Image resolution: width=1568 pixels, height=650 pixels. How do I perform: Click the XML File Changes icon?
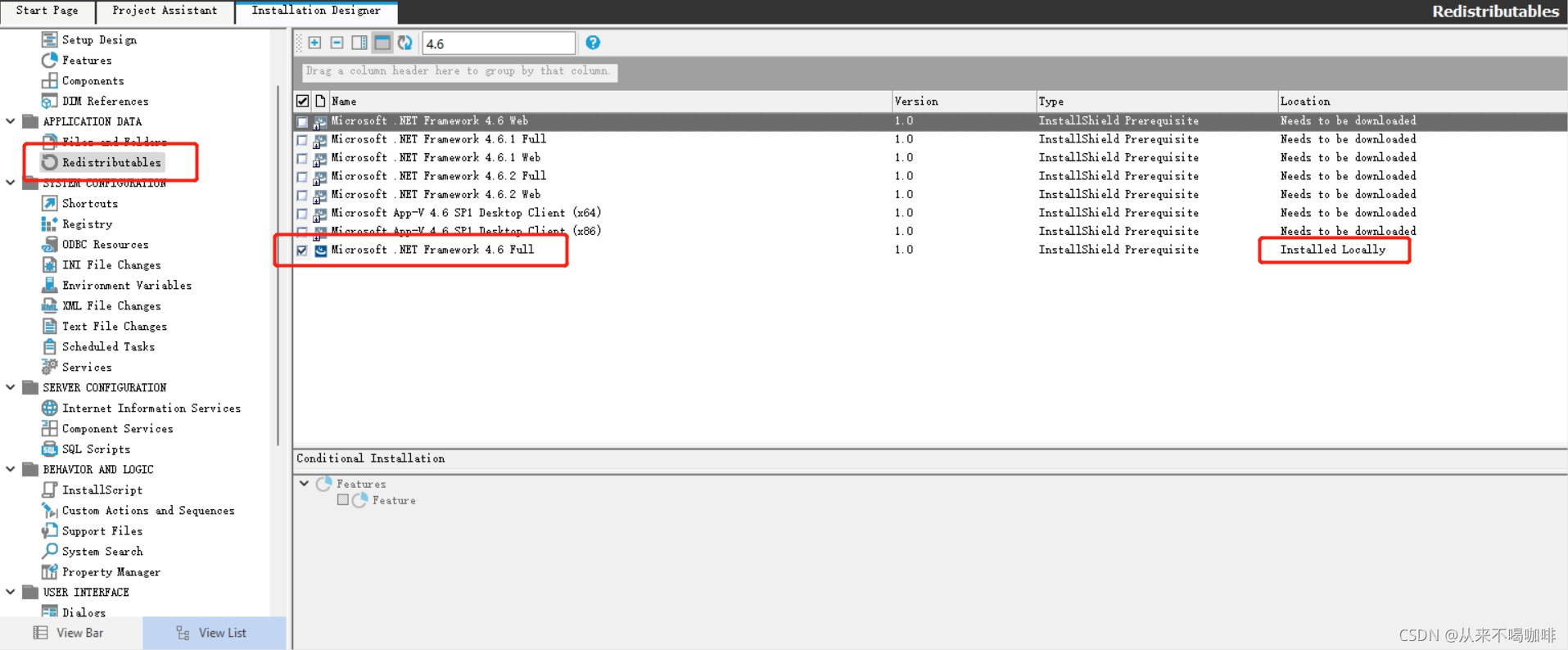[49, 305]
